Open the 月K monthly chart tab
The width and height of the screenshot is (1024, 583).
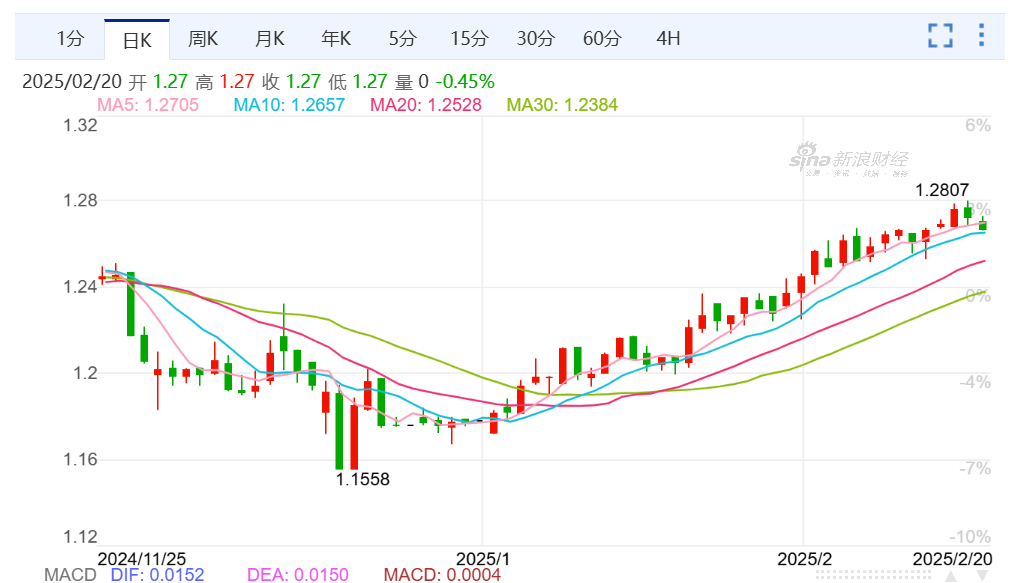pos(270,39)
